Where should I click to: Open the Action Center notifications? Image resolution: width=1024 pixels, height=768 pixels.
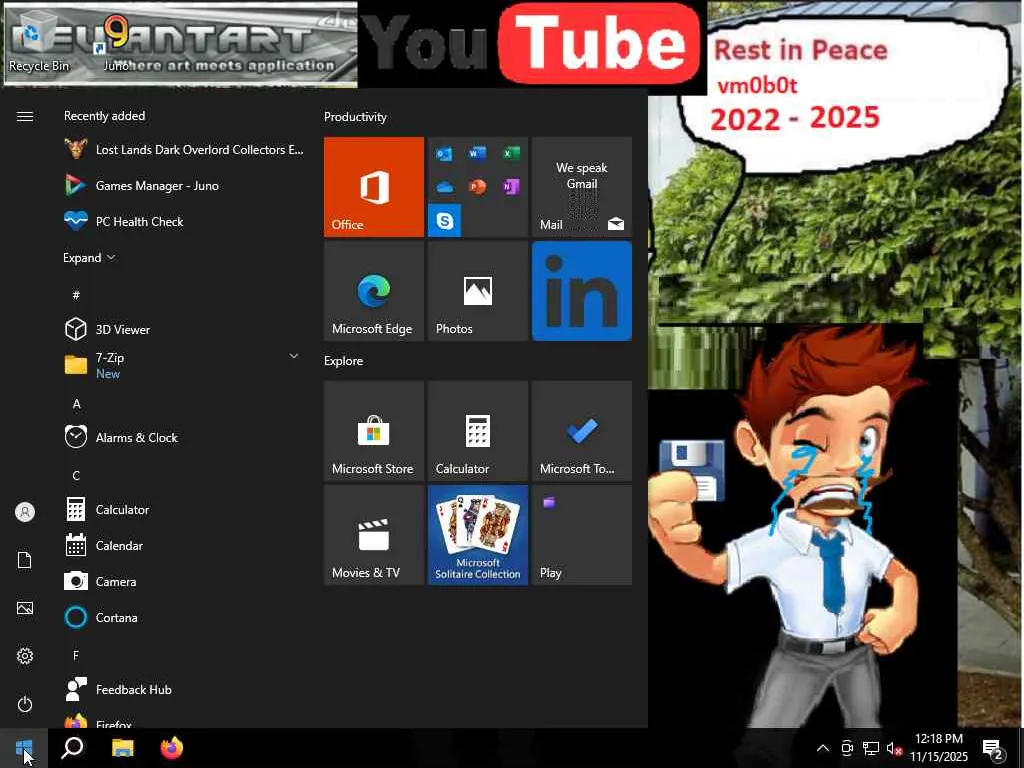[993, 749]
